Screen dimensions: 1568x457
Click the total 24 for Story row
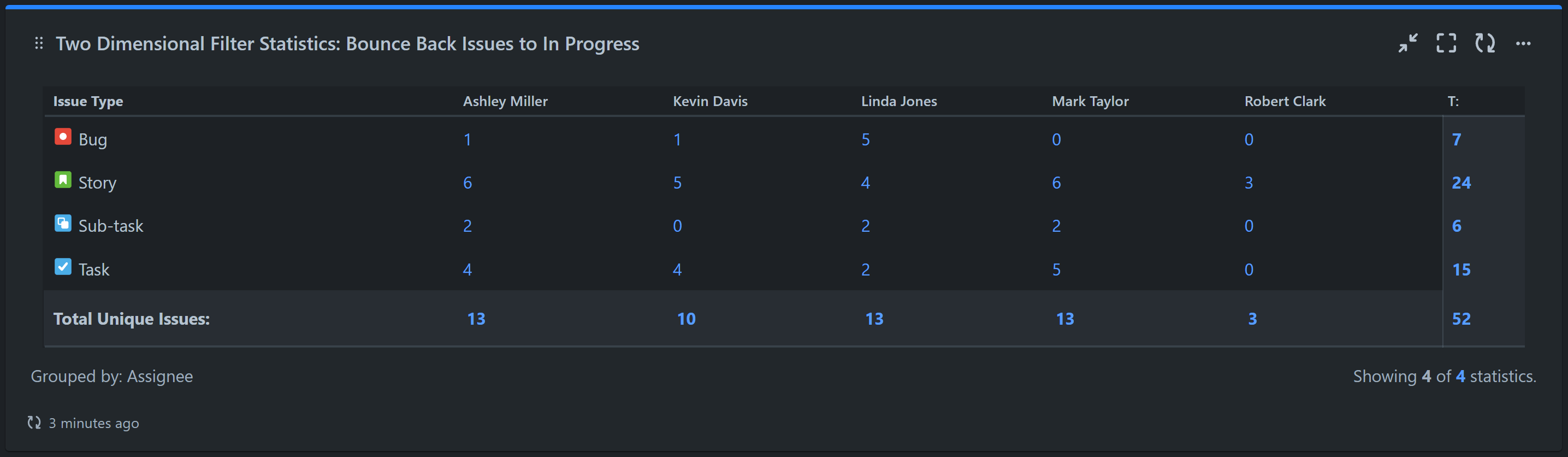1462,181
